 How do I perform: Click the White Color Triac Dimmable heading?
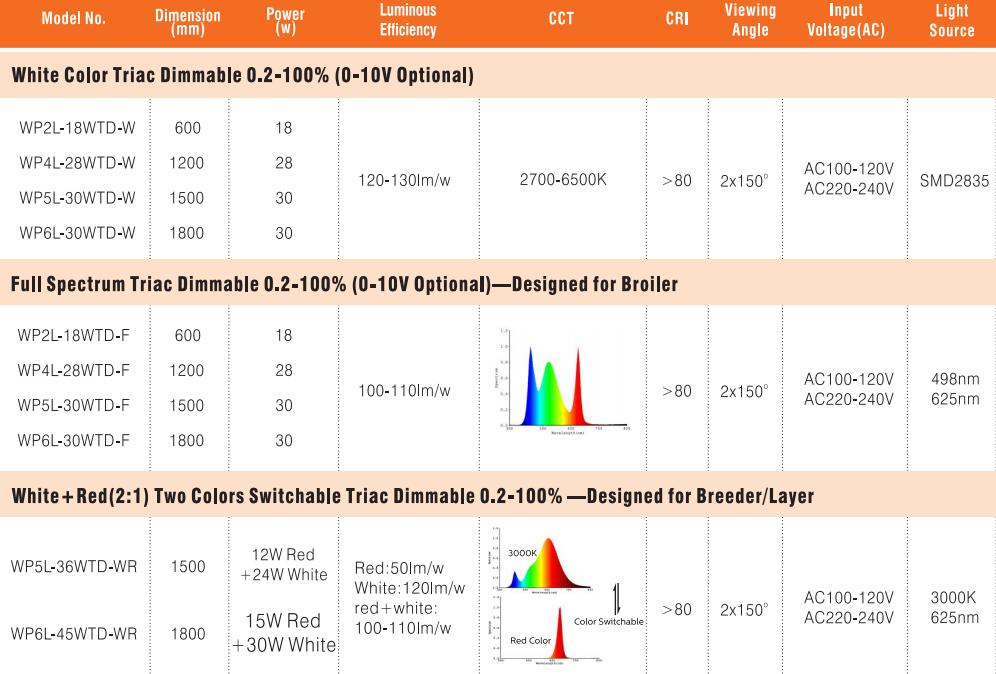(x=243, y=75)
